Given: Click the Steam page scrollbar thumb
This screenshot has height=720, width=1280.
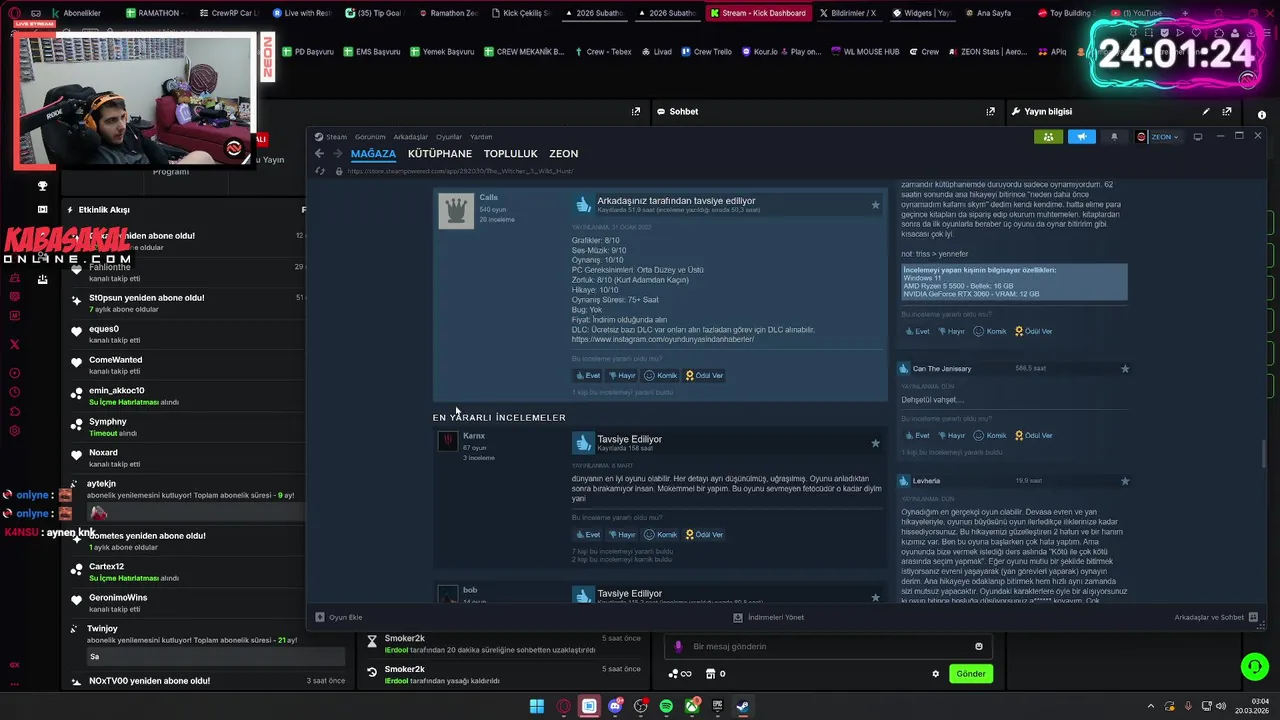Looking at the screenshot, I should coord(1264,453).
